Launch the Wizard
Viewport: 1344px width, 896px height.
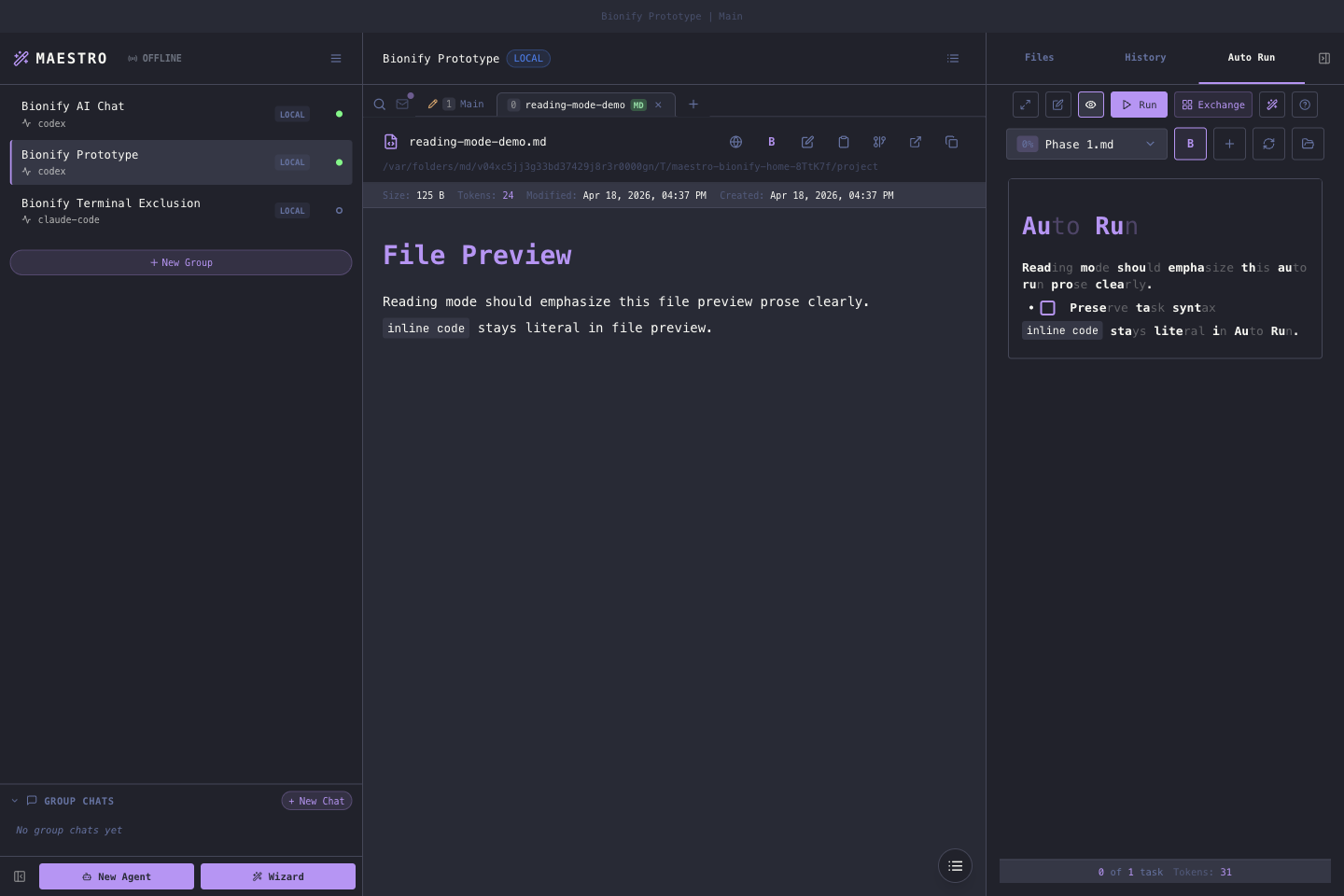(278, 876)
